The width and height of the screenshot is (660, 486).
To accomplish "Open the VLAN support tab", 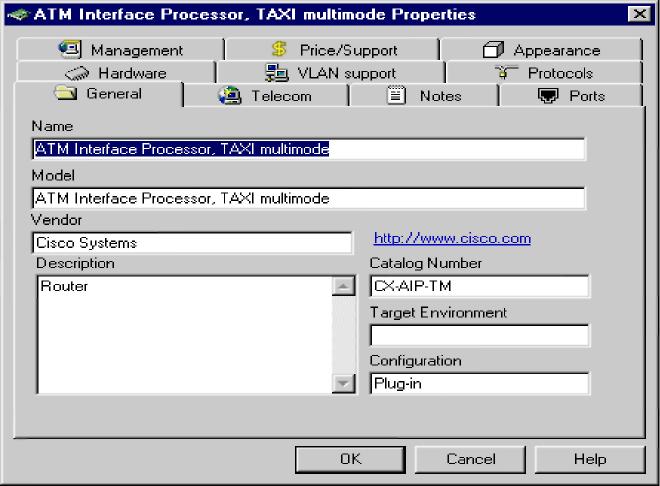I will (x=331, y=73).
